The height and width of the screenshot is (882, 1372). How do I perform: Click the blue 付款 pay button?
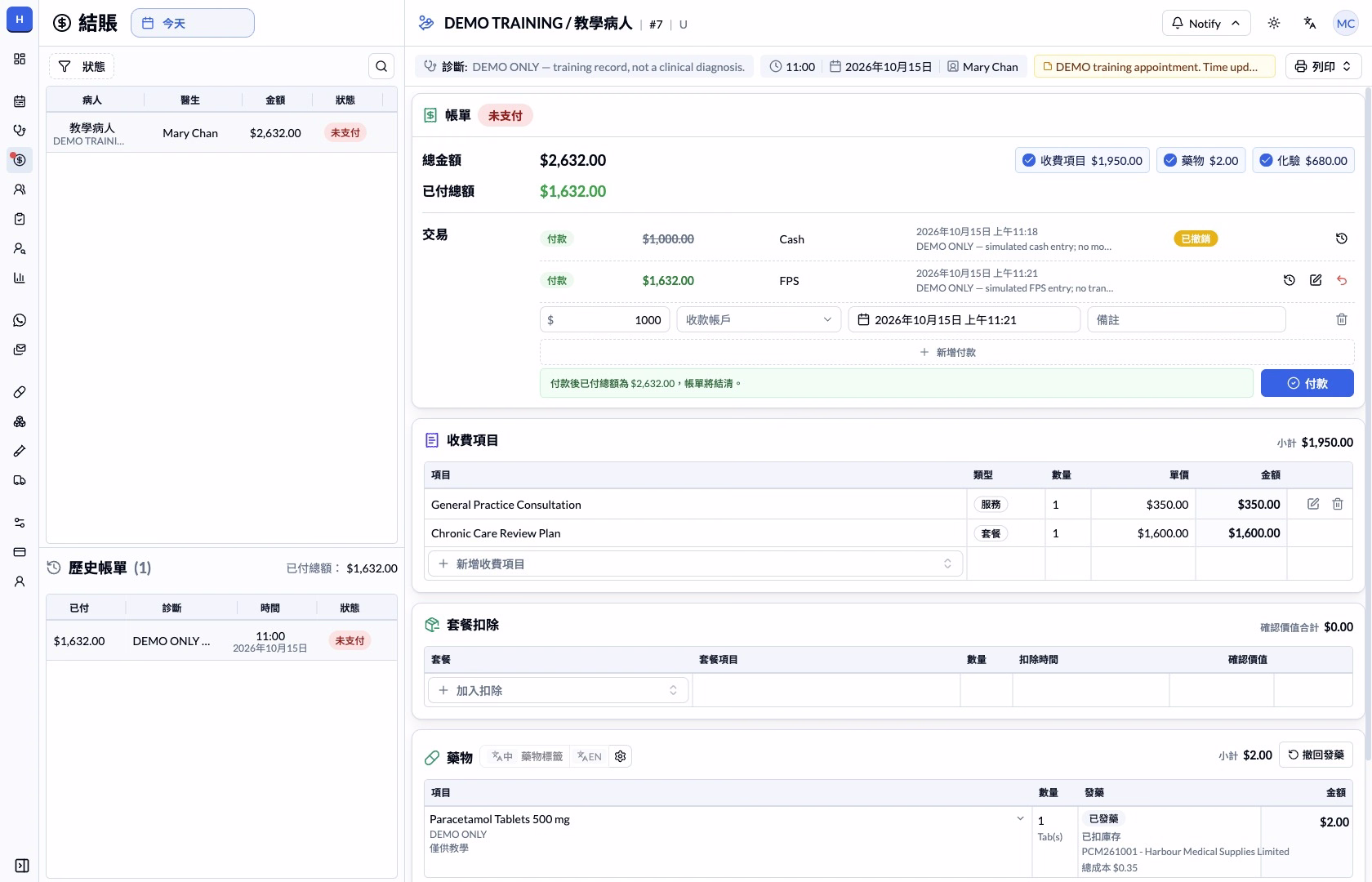1307,383
